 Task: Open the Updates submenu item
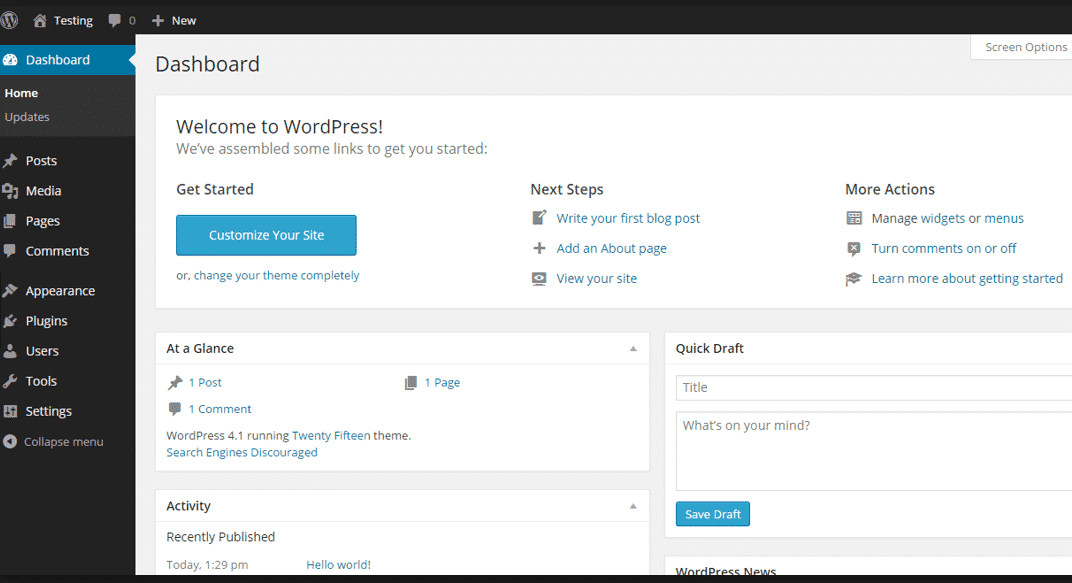pyautogui.click(x=27, y=117)
